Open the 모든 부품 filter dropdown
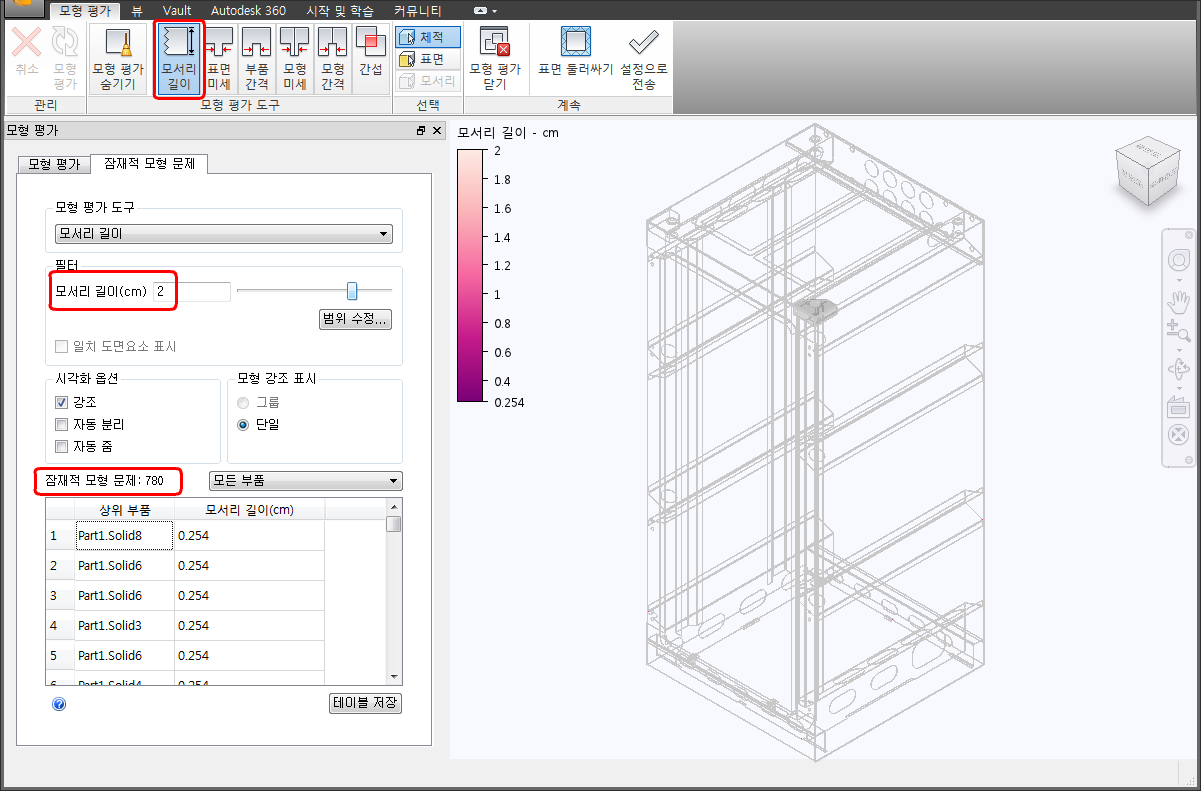The image size is (1201, 791). [304, 481]
